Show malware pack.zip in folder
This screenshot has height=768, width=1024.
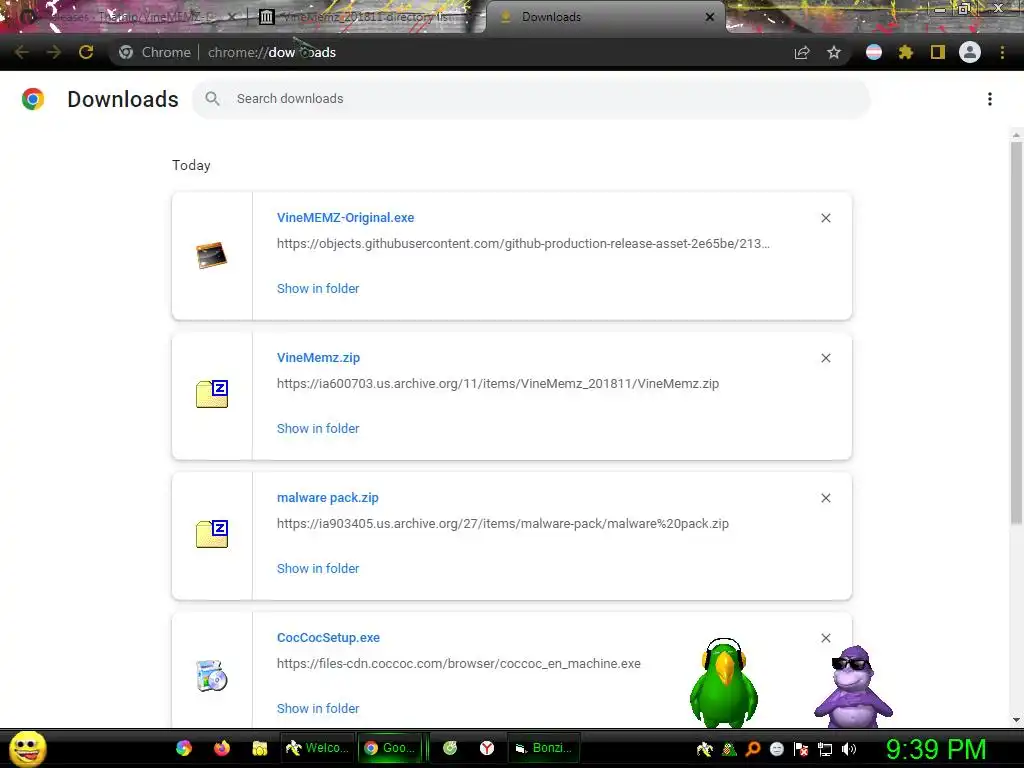[x=317, y=569]
